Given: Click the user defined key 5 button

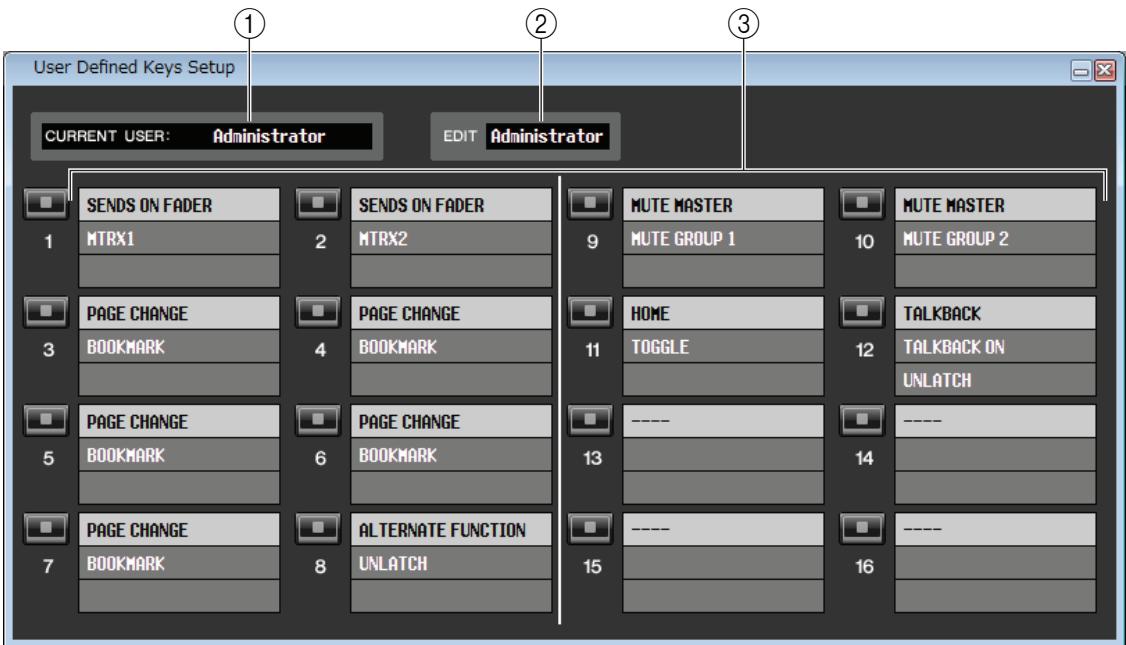Looking at the screenshot, I should [46, 421].
